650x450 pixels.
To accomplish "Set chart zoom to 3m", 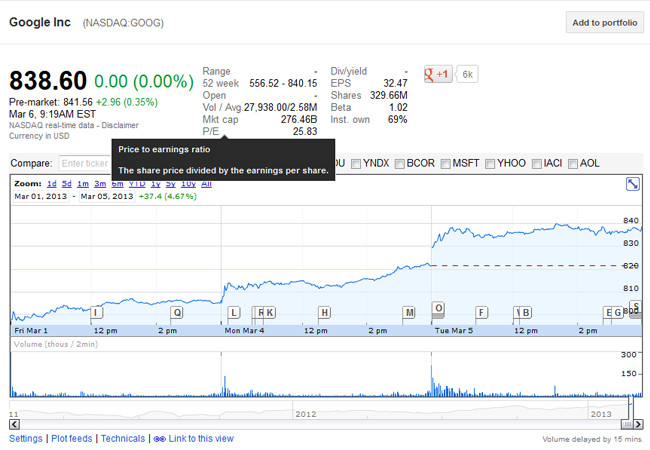I will pos(100,184).
